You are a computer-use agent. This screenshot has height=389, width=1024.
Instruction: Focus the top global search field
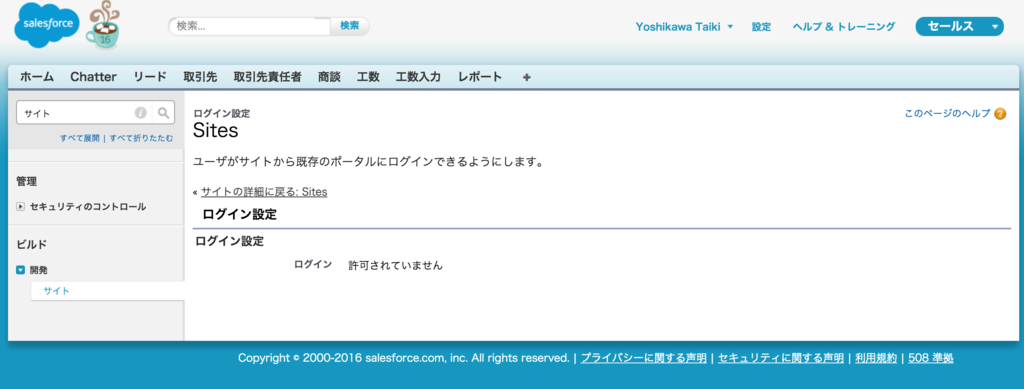(250, 26)
